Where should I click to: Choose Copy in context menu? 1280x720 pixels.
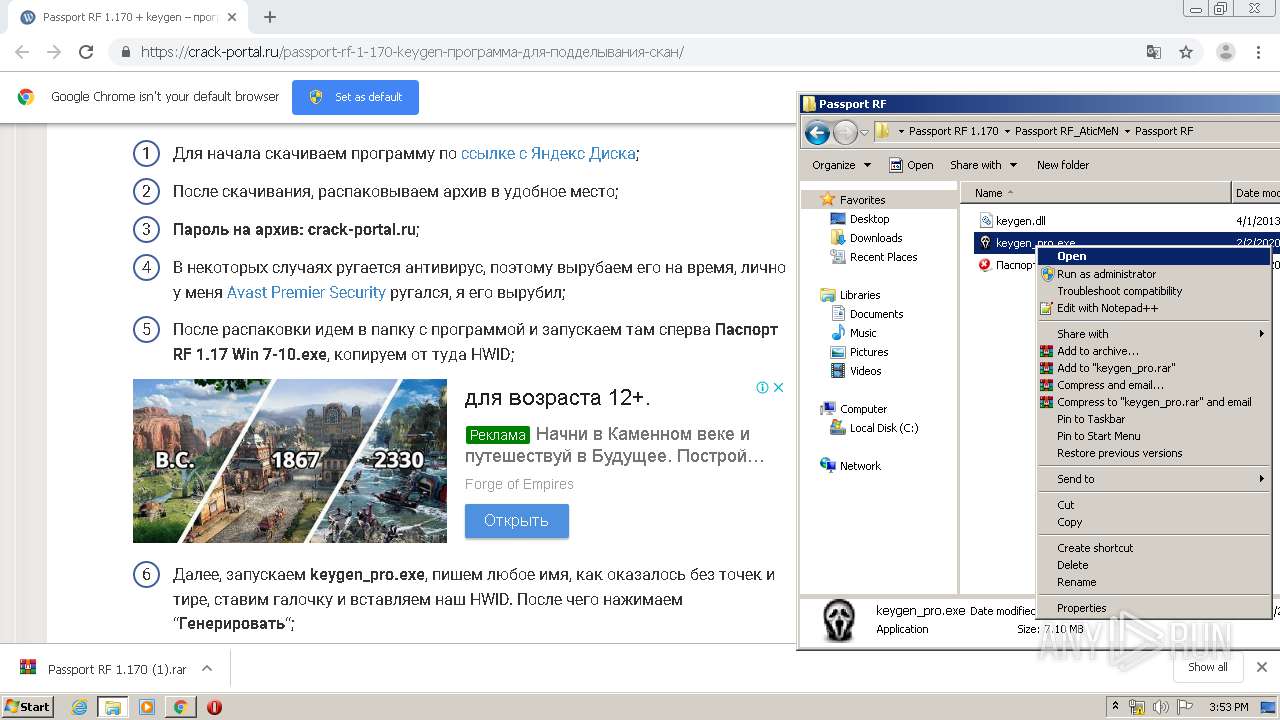point(1153,522)
